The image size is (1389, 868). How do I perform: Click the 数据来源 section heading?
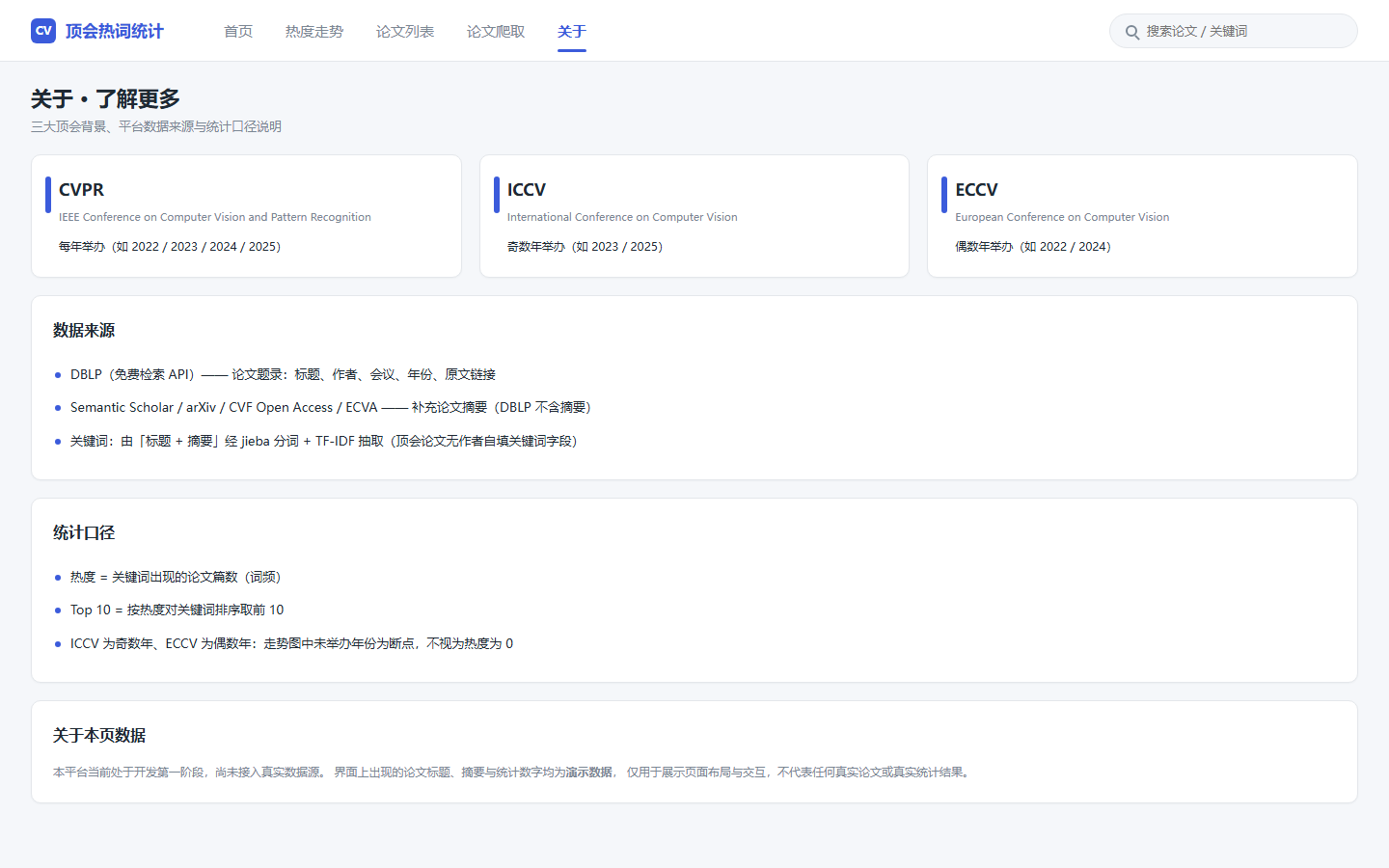point(84,330)
